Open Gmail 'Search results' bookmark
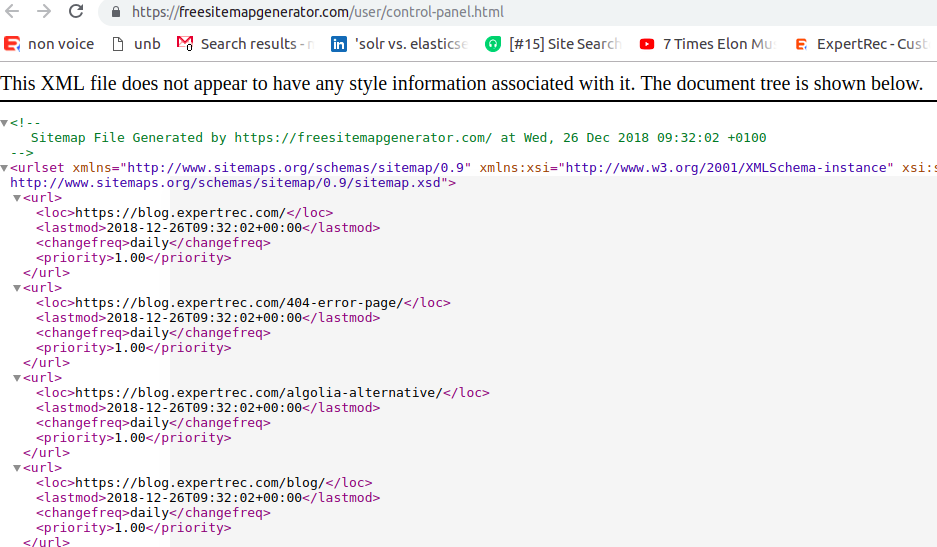Viewport: 937px width, 547px height. [246, 44]
